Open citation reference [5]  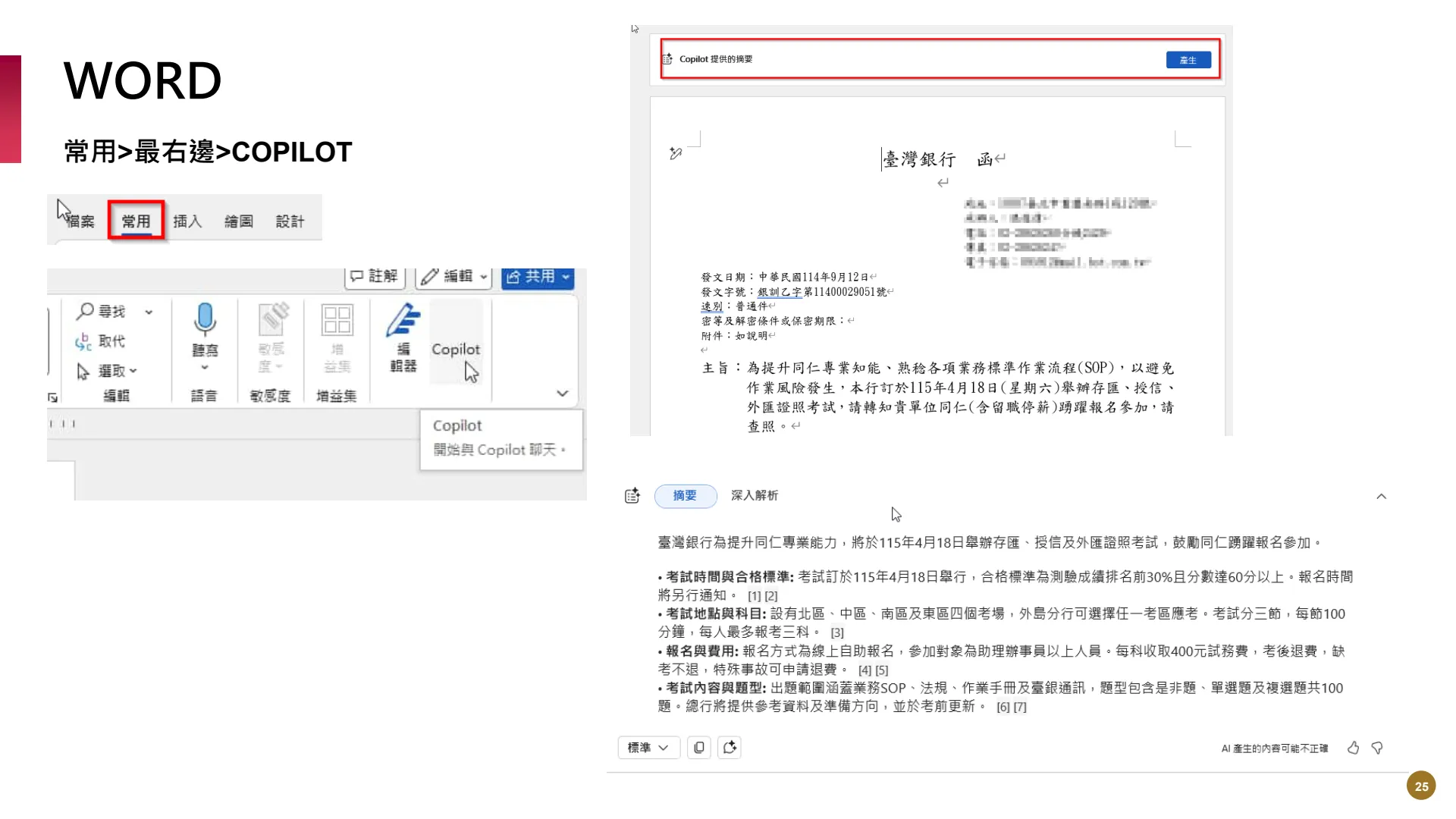[x=882, y=670]
